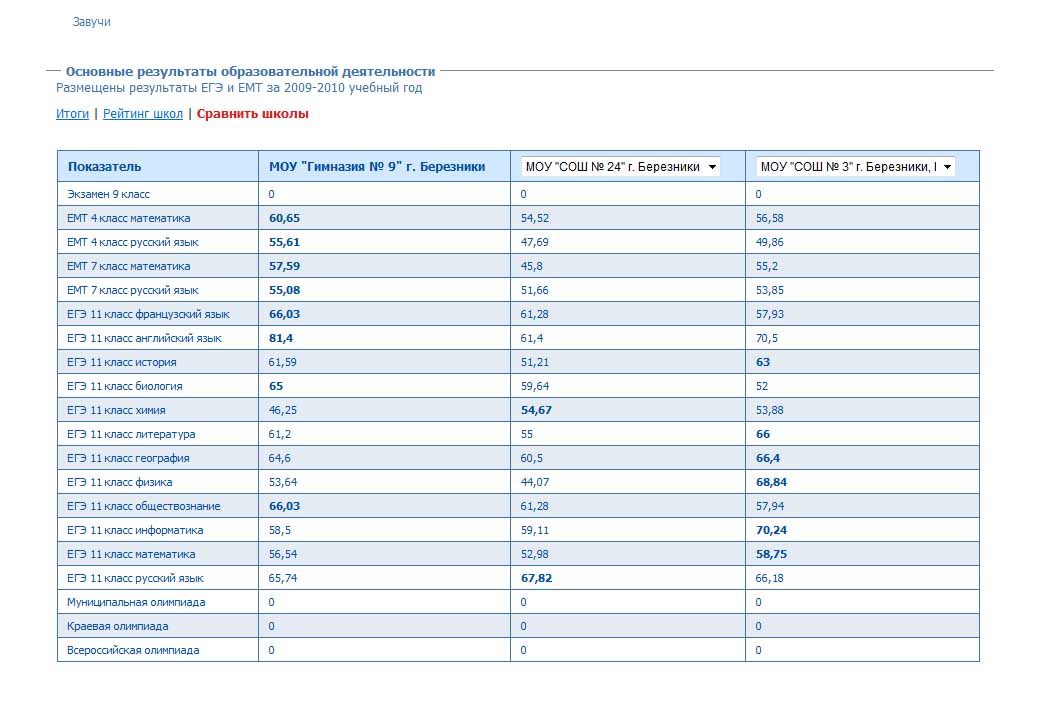Screen dimensions: 1050x711
Task: Select the Экзамен 9 класс row label
Action: 108,194
